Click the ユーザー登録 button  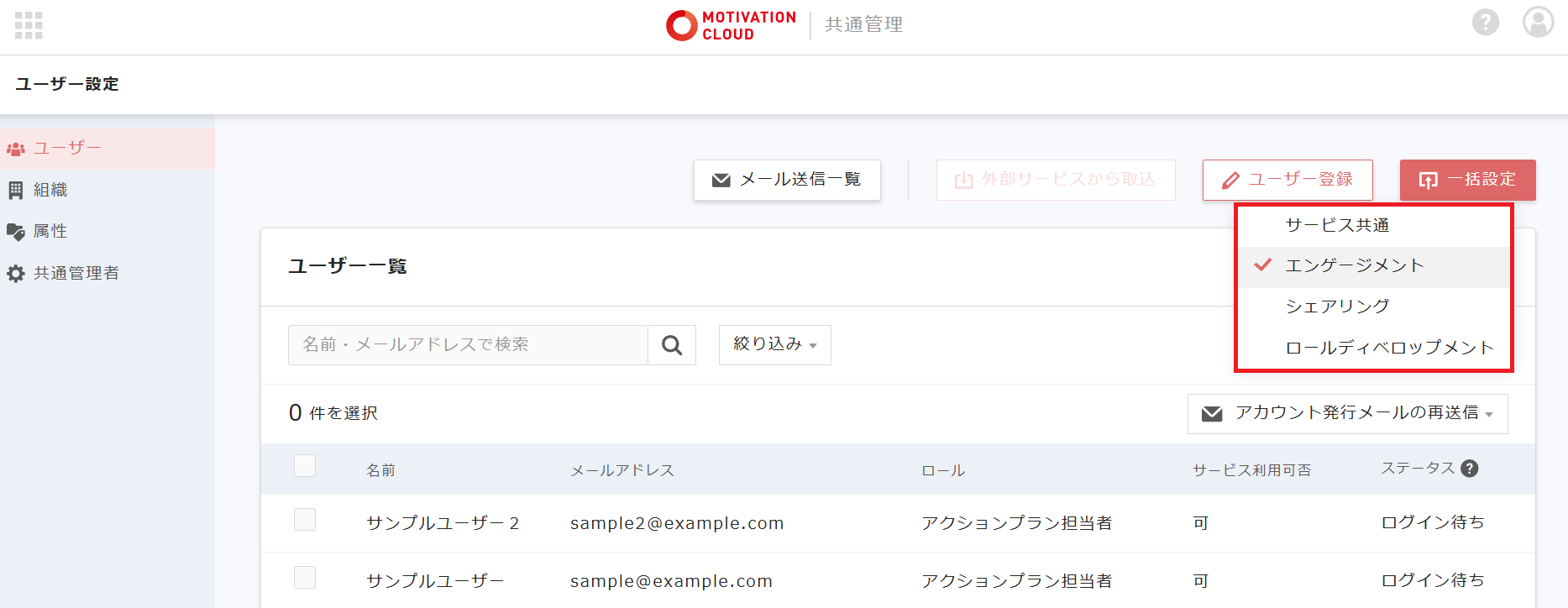click(x=1287, y=180)
